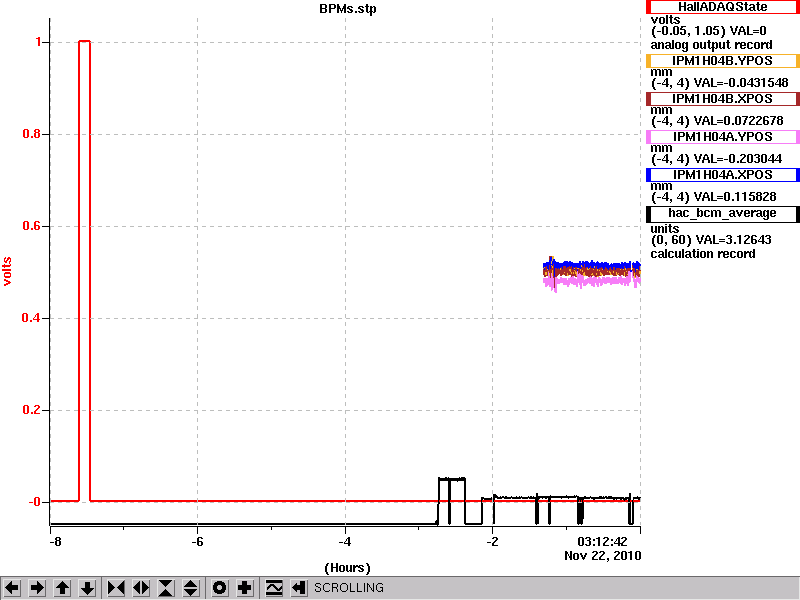The width and height of the screenshot is (800, 600).
Task: Click the VAL=3.12643 legend value
Action: (731, 240)
